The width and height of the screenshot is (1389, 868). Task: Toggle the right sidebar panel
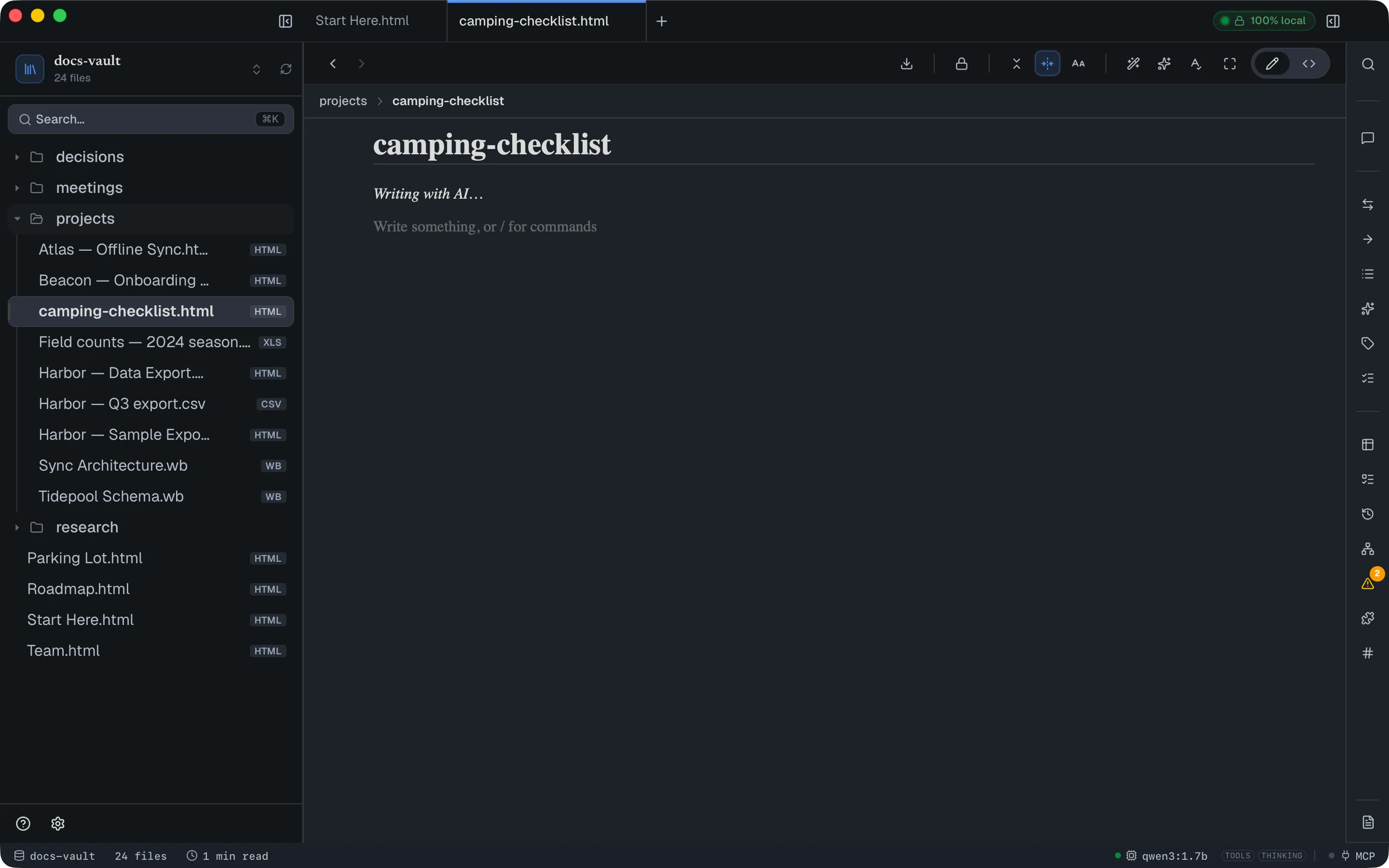pos(1333,21)
